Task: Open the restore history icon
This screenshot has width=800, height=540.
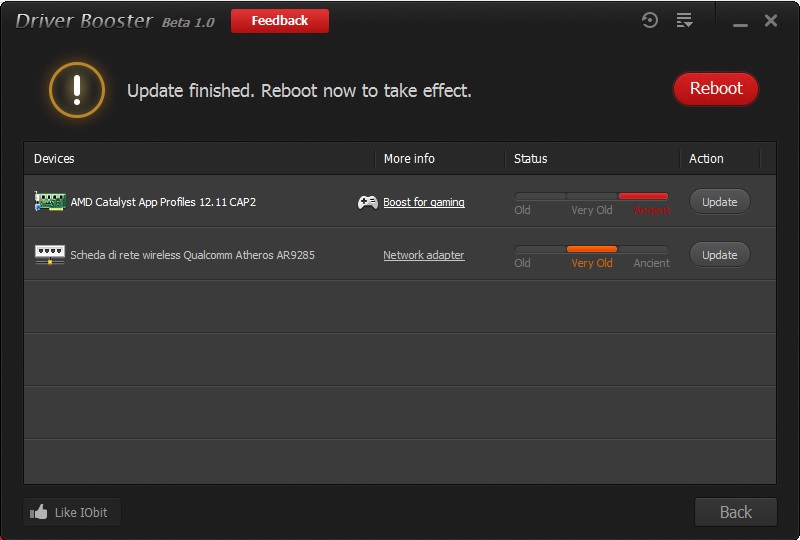Action: point(649,20)
